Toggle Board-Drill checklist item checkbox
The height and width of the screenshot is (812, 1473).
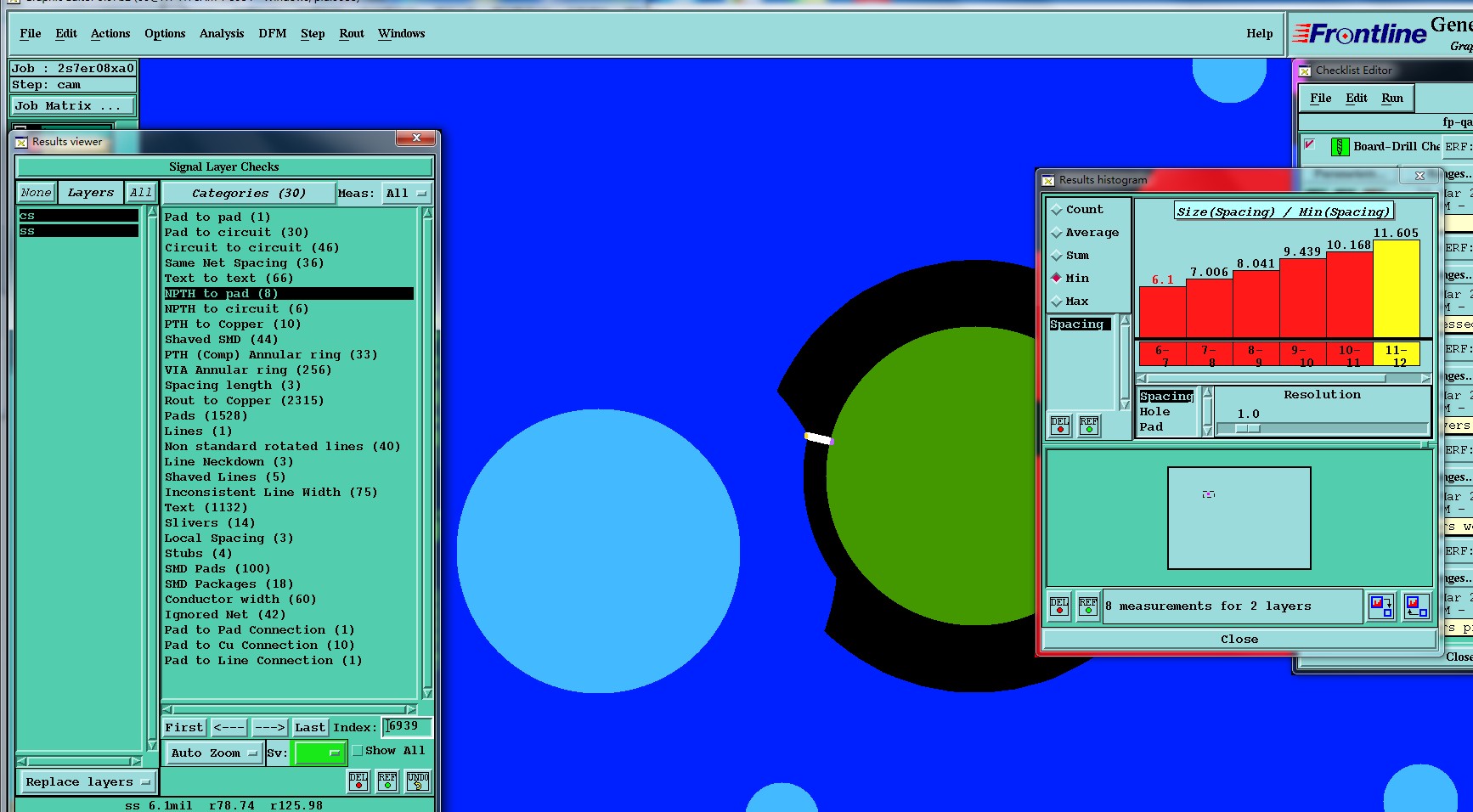1309,144
